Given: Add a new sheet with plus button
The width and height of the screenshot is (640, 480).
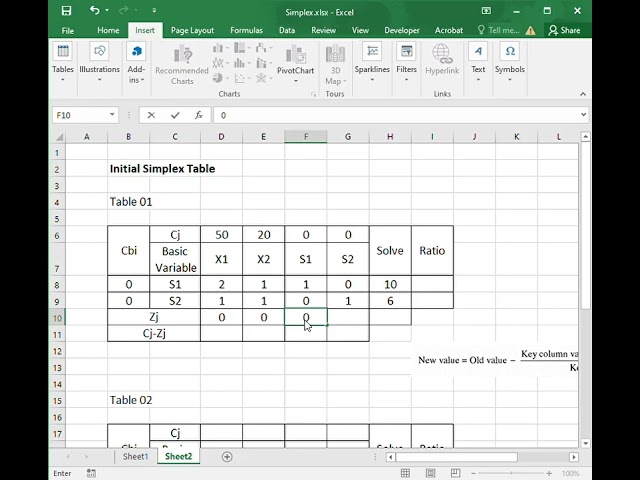Looking at the screenshot, I should click(x=227, y=457).
